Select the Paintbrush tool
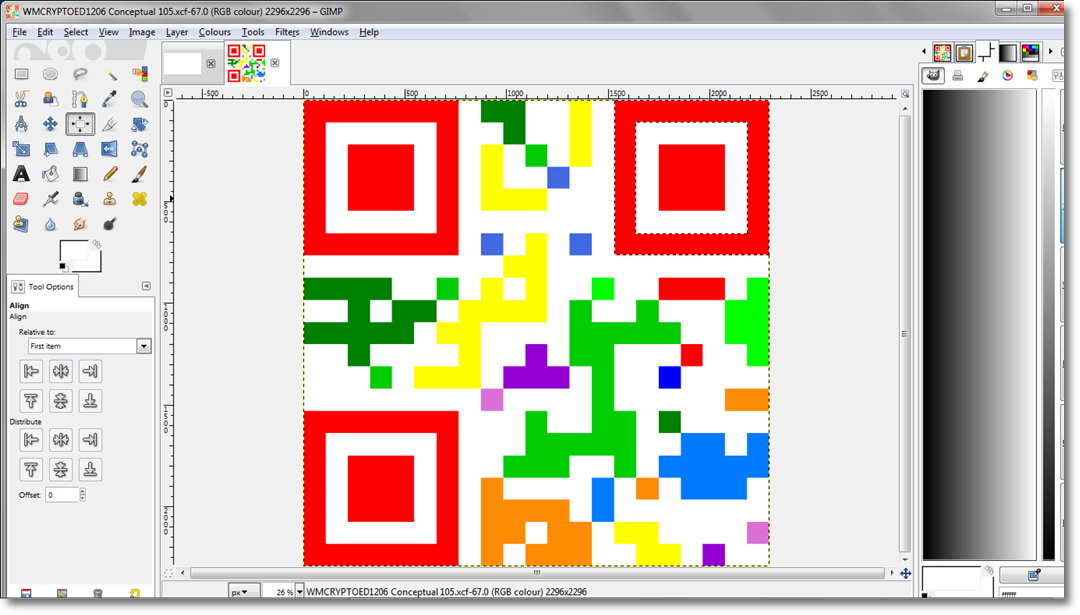This screenshot has width=1080, height=615. (139, 174)
